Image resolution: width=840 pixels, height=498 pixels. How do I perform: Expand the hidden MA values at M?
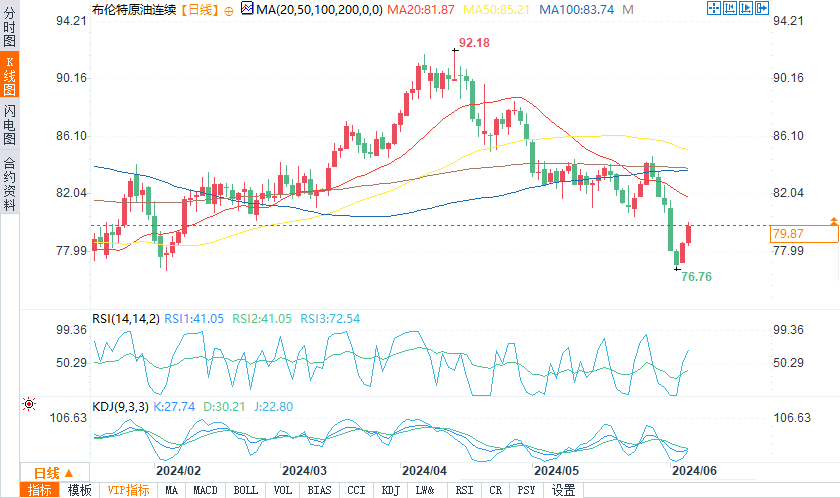pos(628,10)
